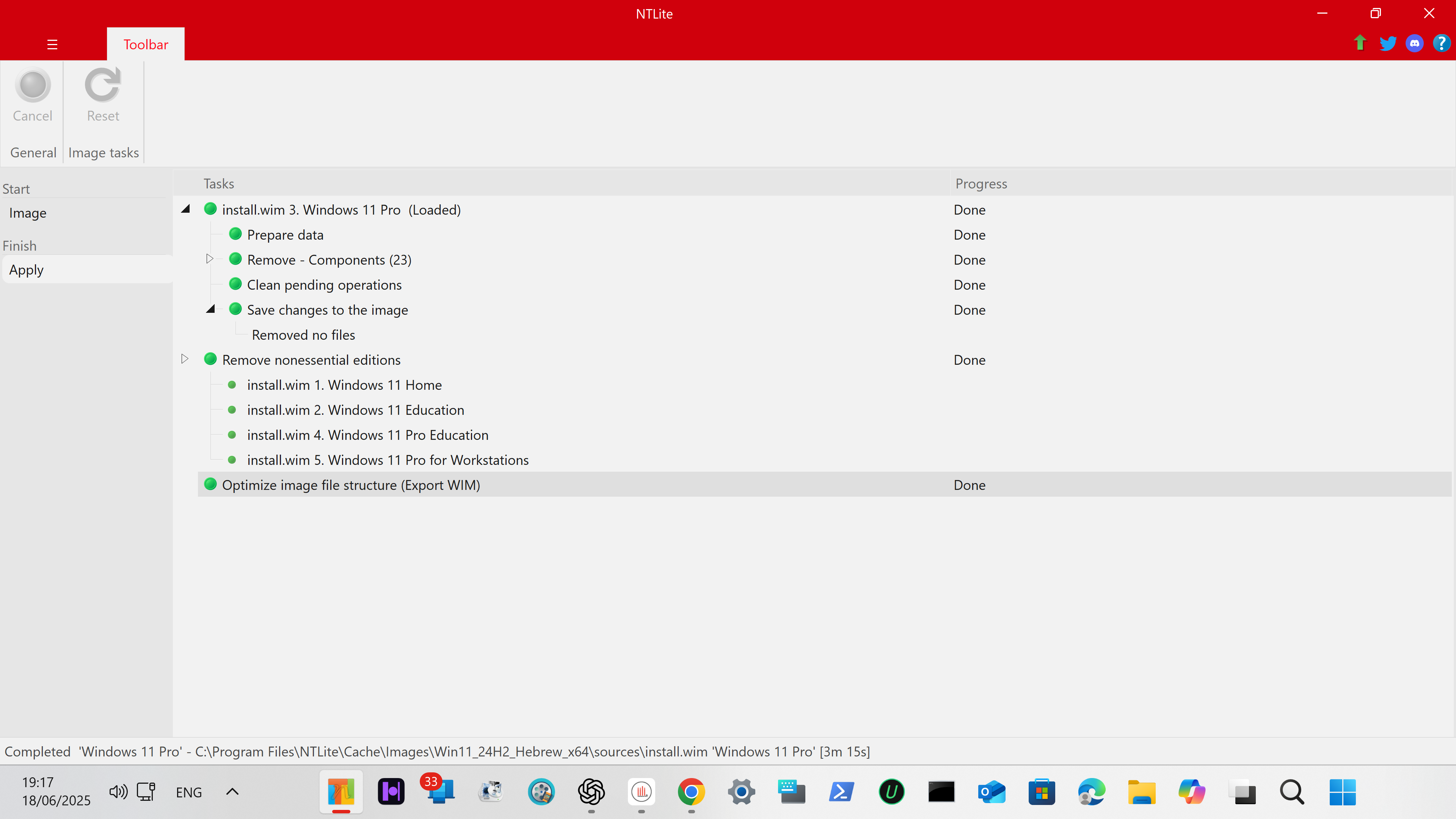1456x819 pixels.
Task: Click the Completed status bar message
Action: pos(437,751)
